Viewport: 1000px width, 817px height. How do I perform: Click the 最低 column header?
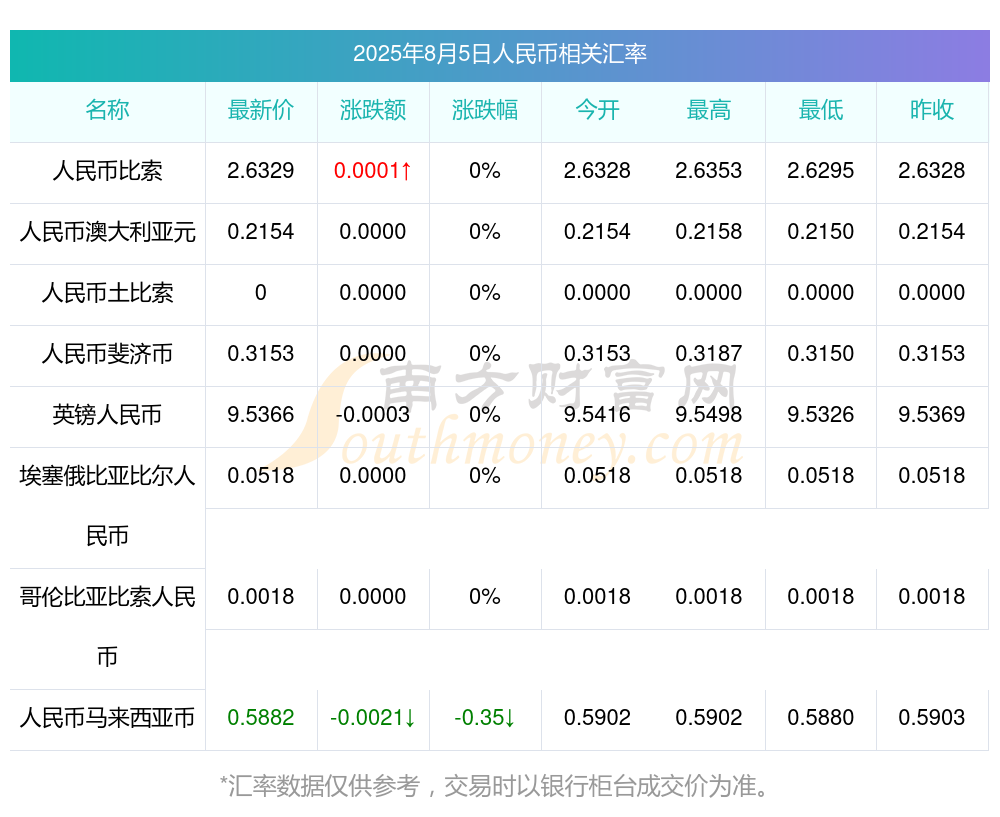[x=821, y=110]
